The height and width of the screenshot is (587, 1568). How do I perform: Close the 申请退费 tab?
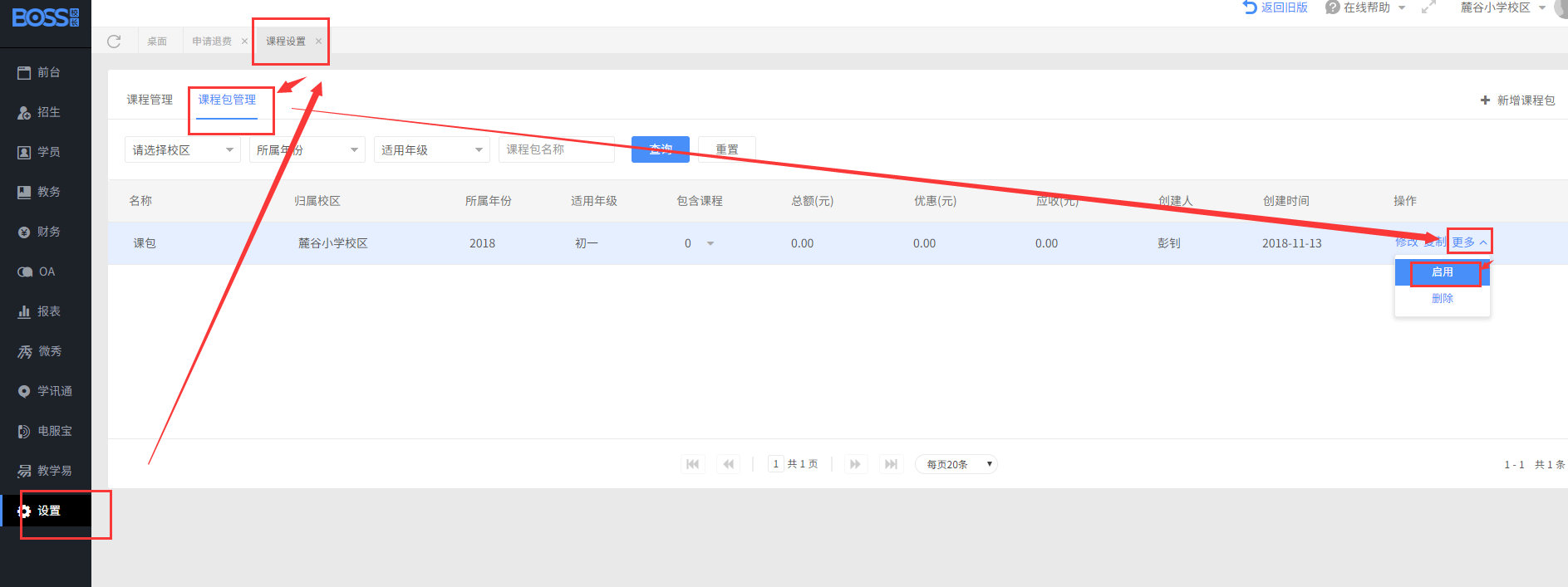click(x=244, y=41)
